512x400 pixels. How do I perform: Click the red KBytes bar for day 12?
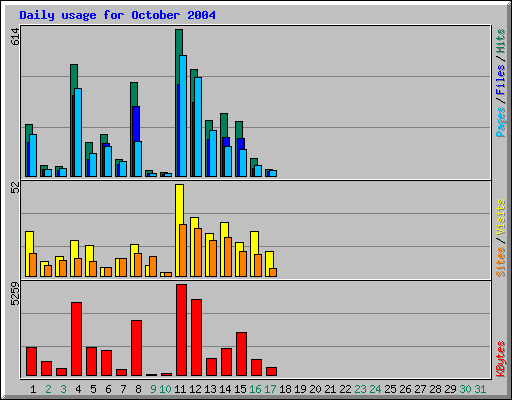196,337
